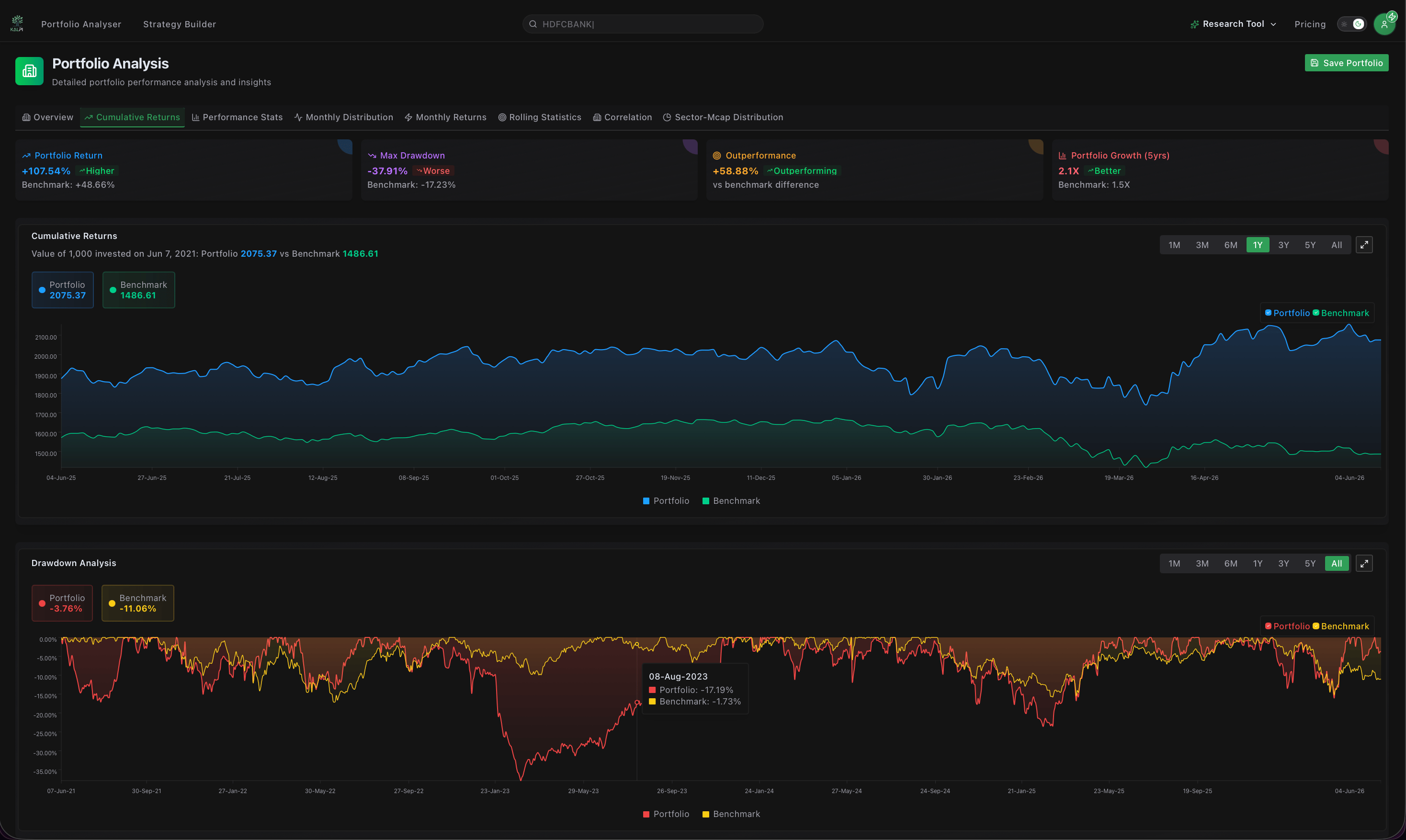Click the user profile avatar icon
Viewport: 1406px width, 840px height.
pyautogui.click(x=1384, y=24)
